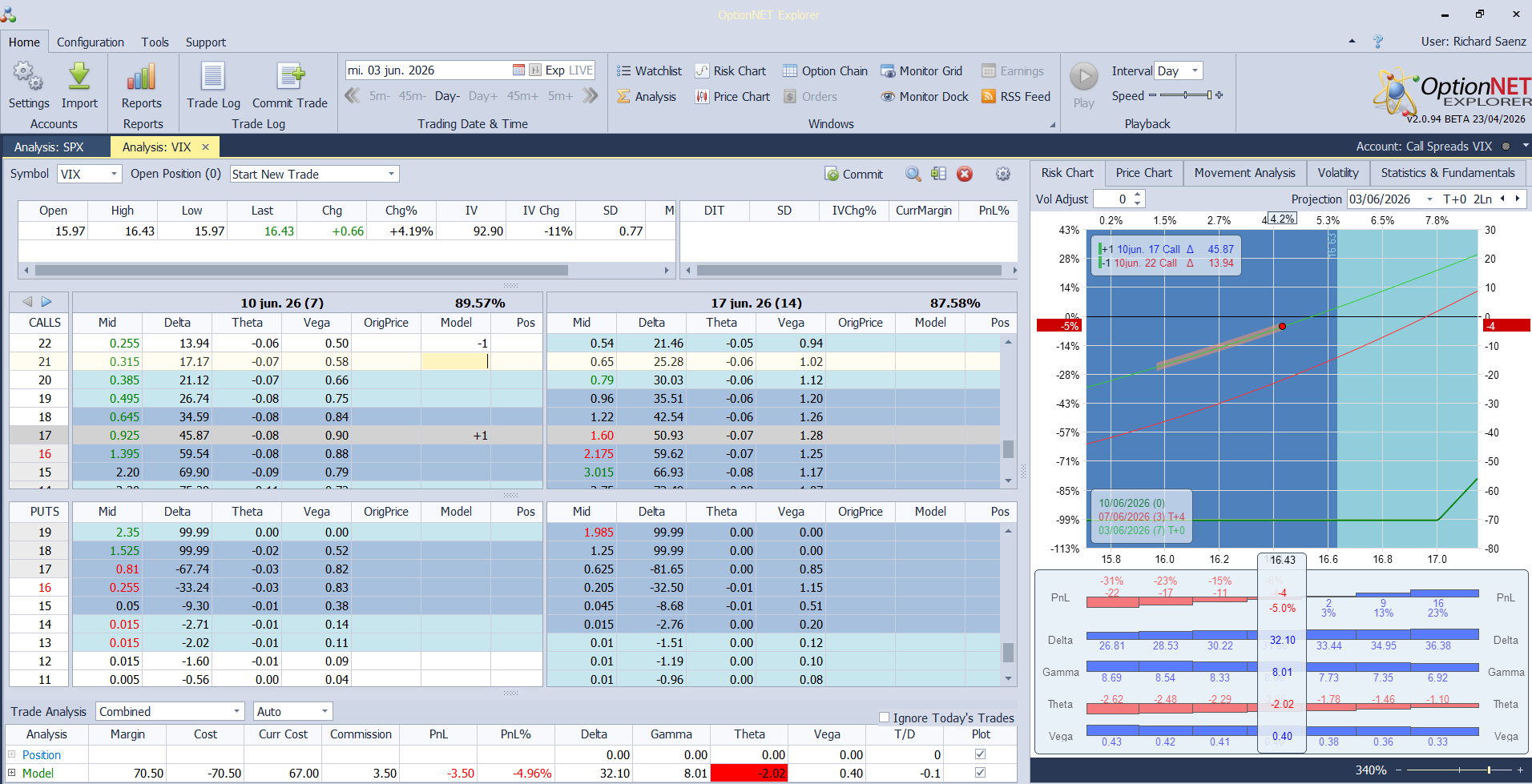
Task: Jump forward with double-right arrow icon
Action: coord(591,96)
